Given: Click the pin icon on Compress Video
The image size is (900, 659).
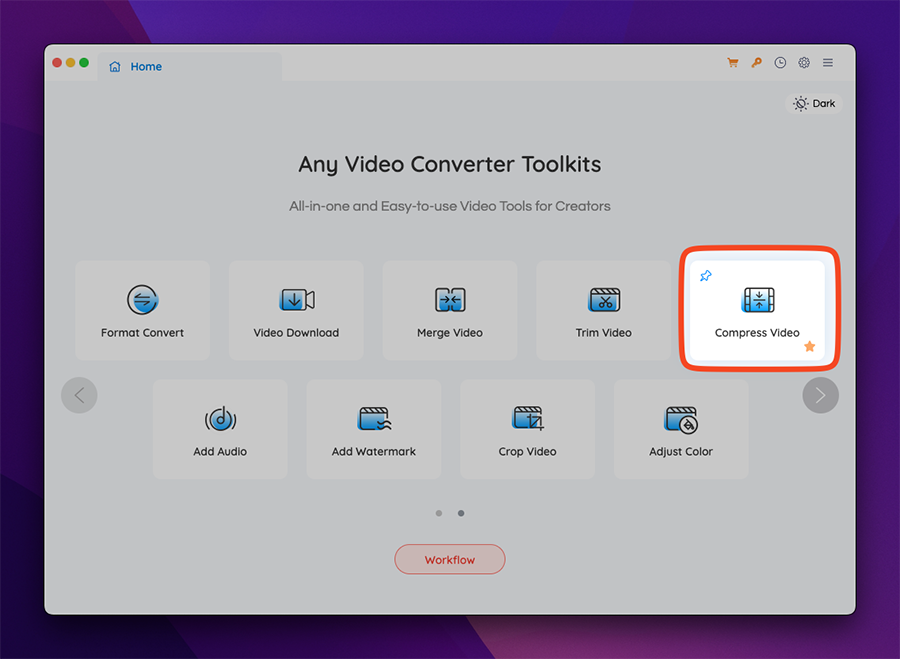Looking at the screenshot, I should [x=705, y=276].
